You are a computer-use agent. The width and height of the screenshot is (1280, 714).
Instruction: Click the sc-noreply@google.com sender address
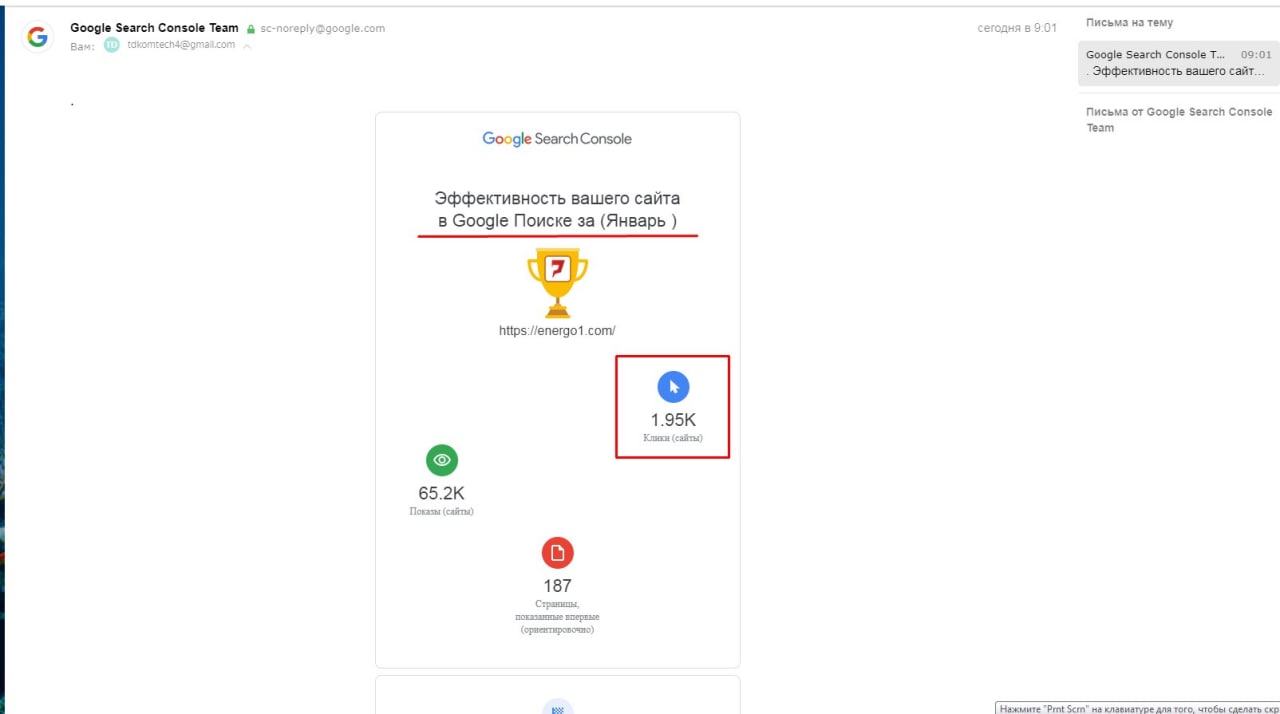323,29
